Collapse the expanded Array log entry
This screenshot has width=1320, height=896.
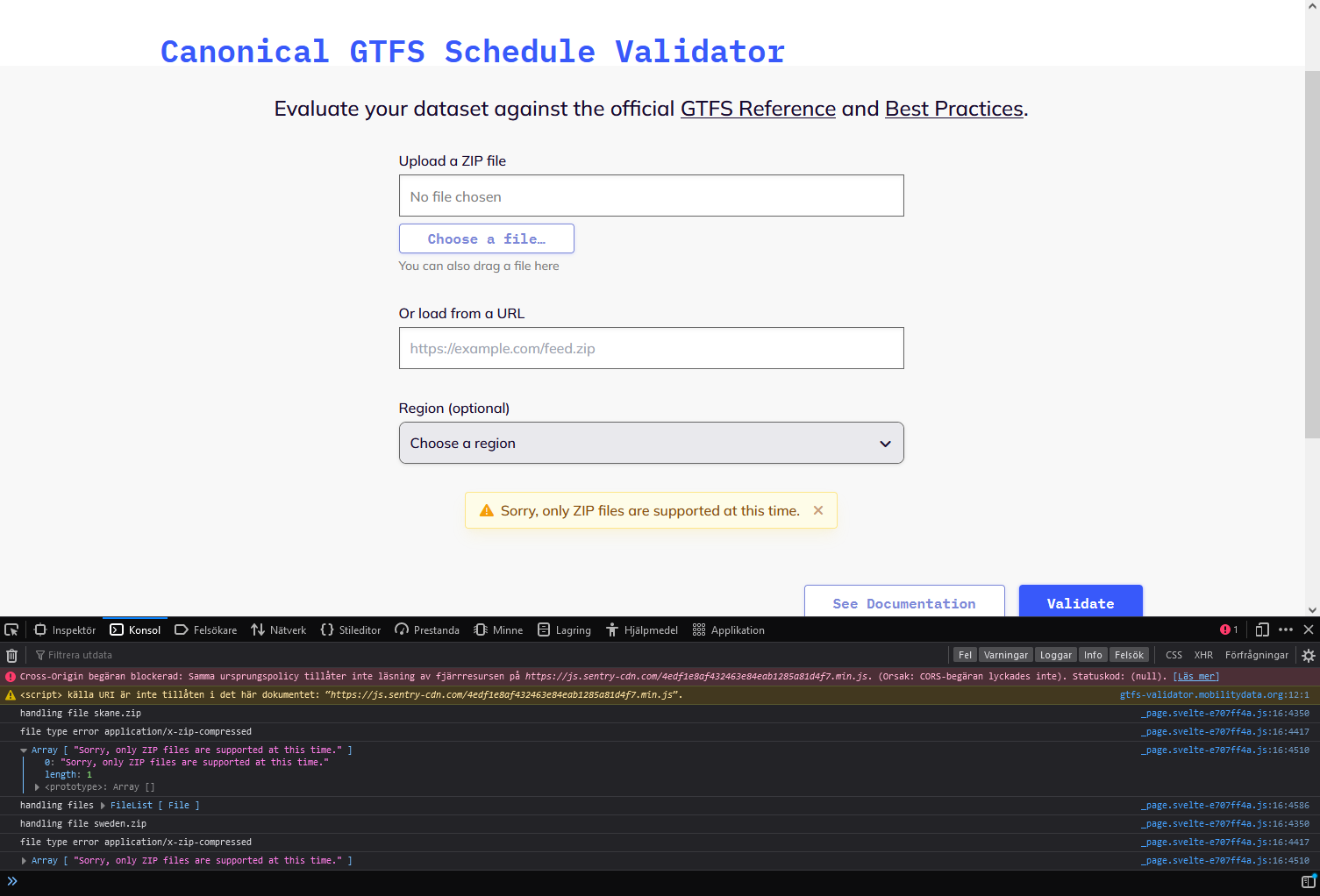pos(24,750)
